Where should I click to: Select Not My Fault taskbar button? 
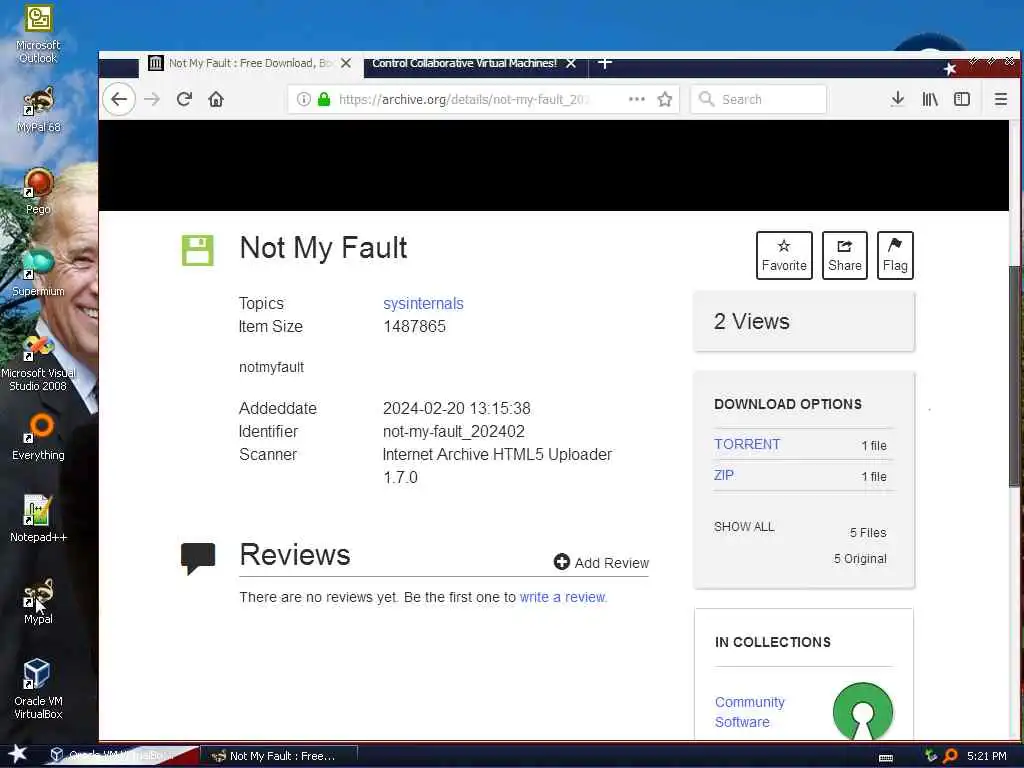tap(278, 756)
